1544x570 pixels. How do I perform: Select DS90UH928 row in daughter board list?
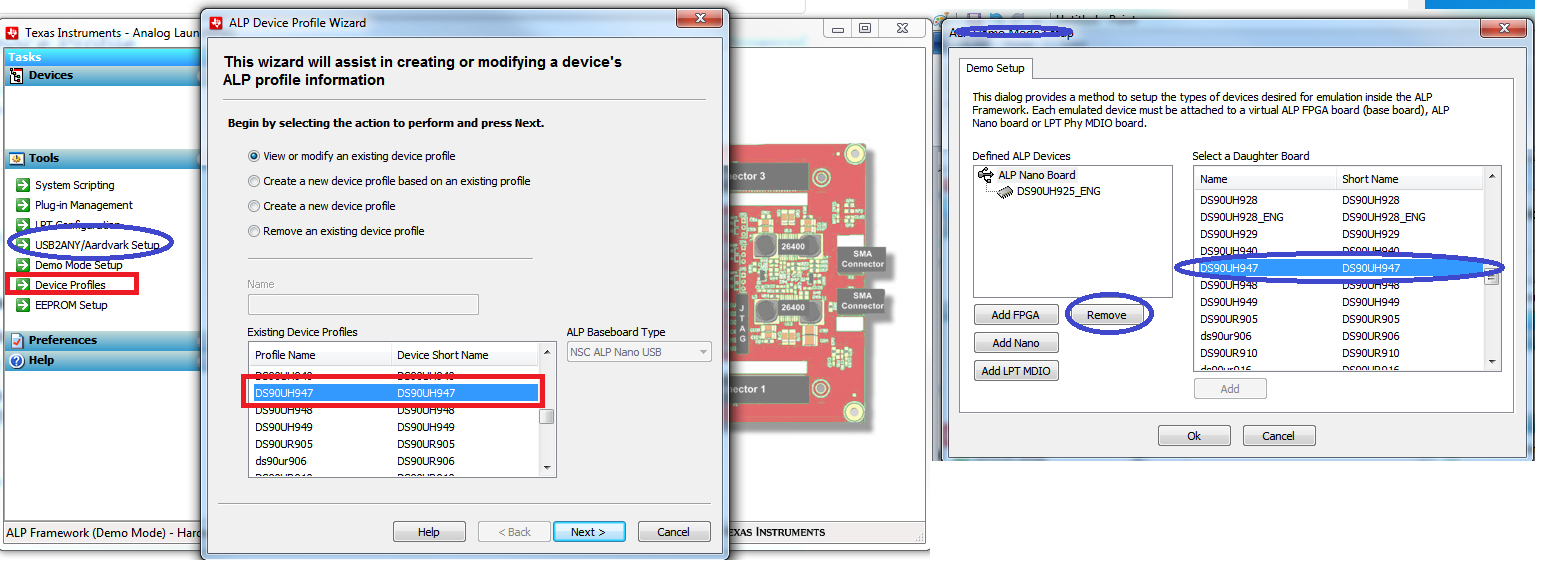tap(1340, 200)
